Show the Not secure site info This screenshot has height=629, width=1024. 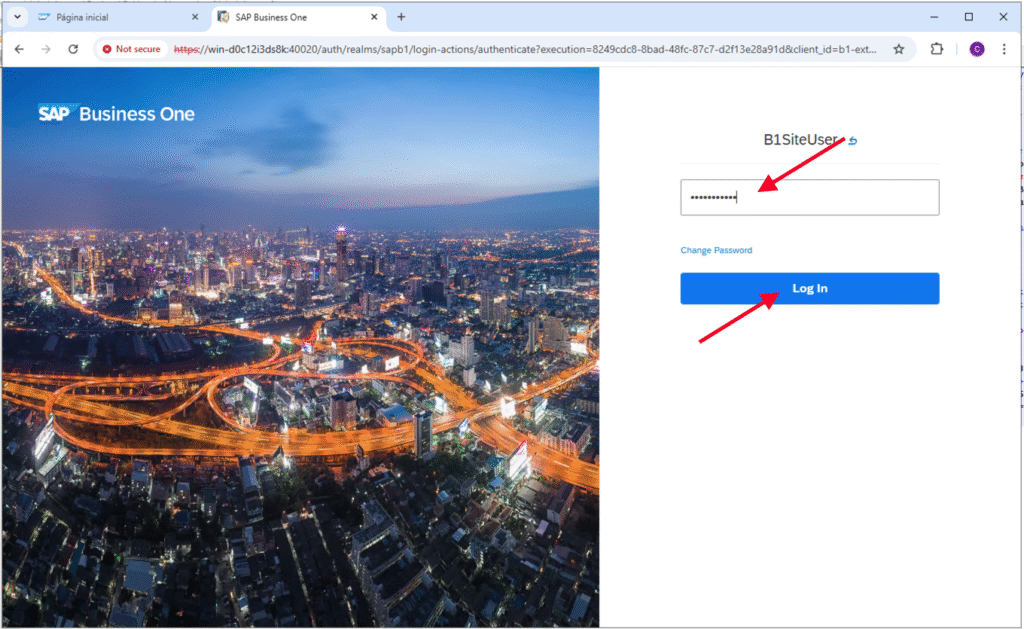pyautogui.click(x=131, y=49)
